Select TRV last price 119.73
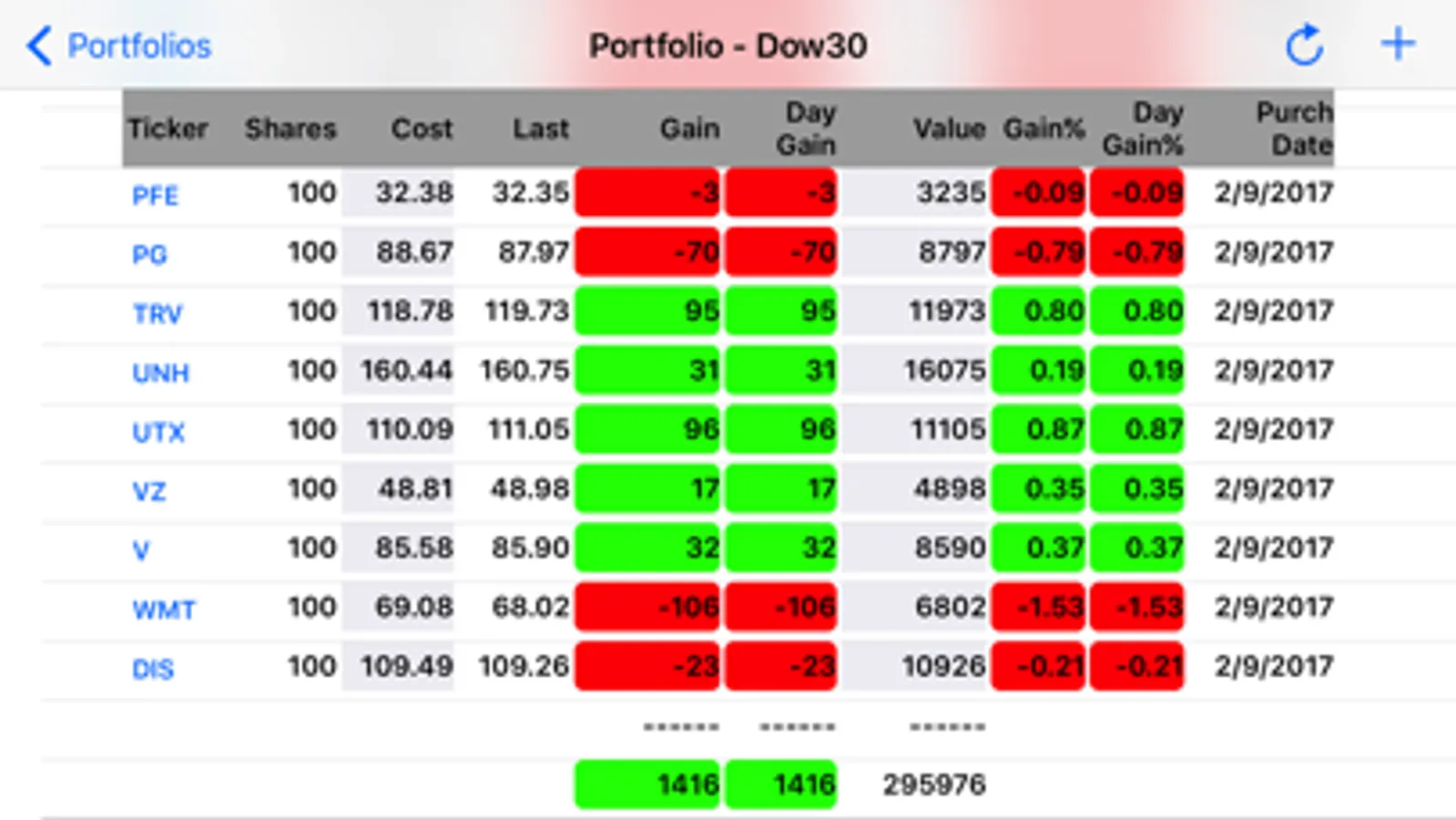The width and height of the screenshot is (1456, 820). pyautogui.click(x=526, y=311)
